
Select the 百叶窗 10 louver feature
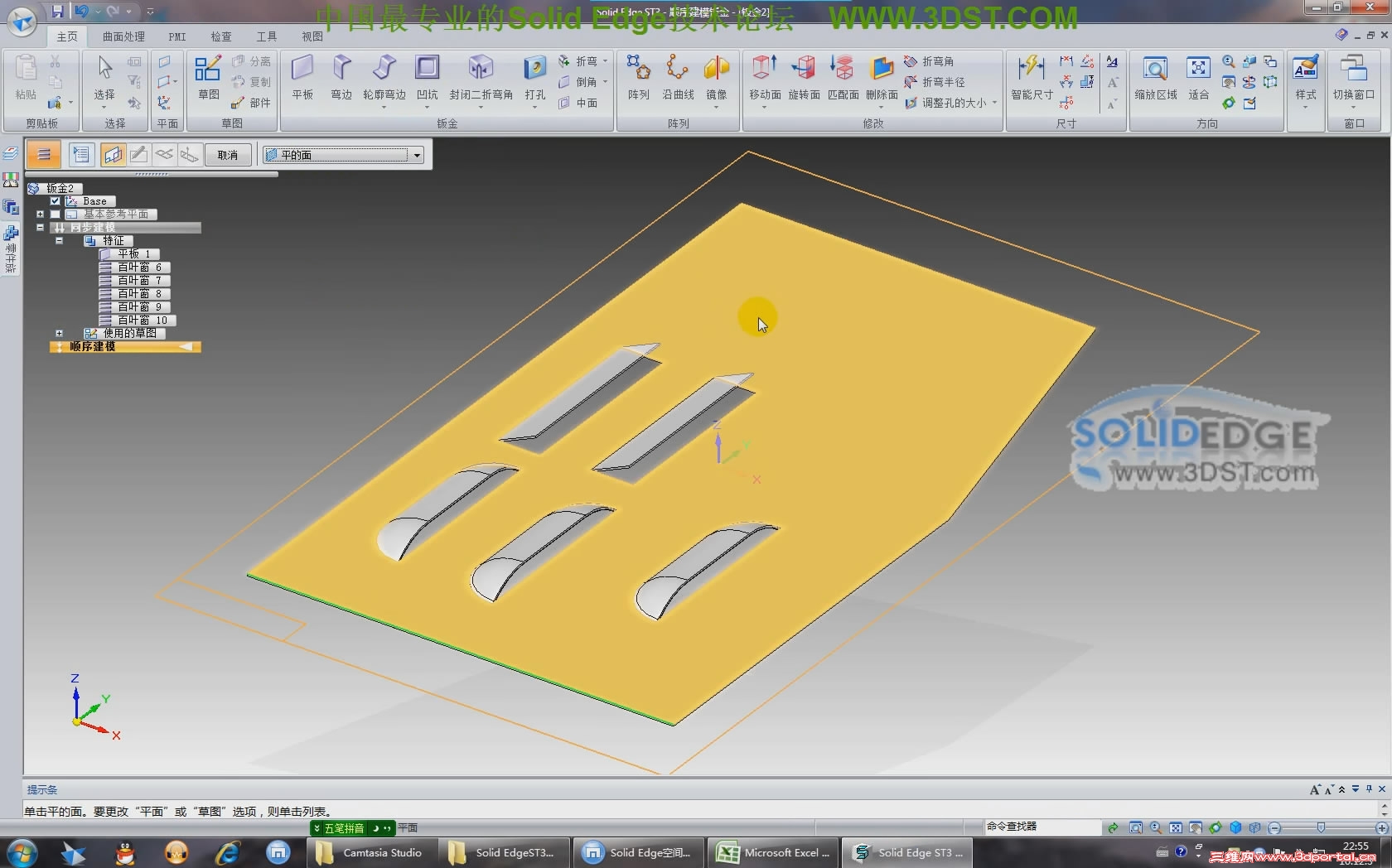click(x=138, y=321)
